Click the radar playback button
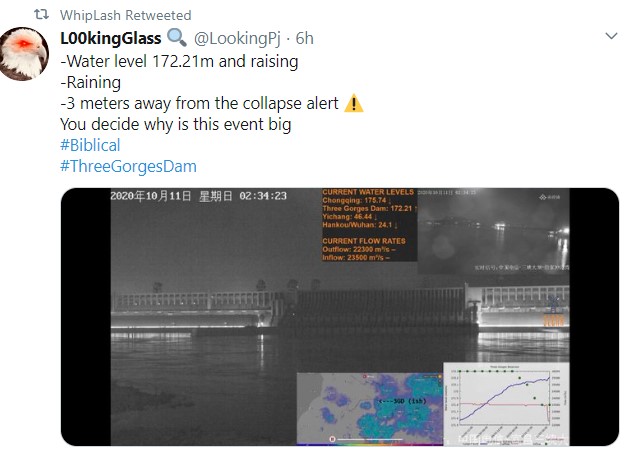 332,439
